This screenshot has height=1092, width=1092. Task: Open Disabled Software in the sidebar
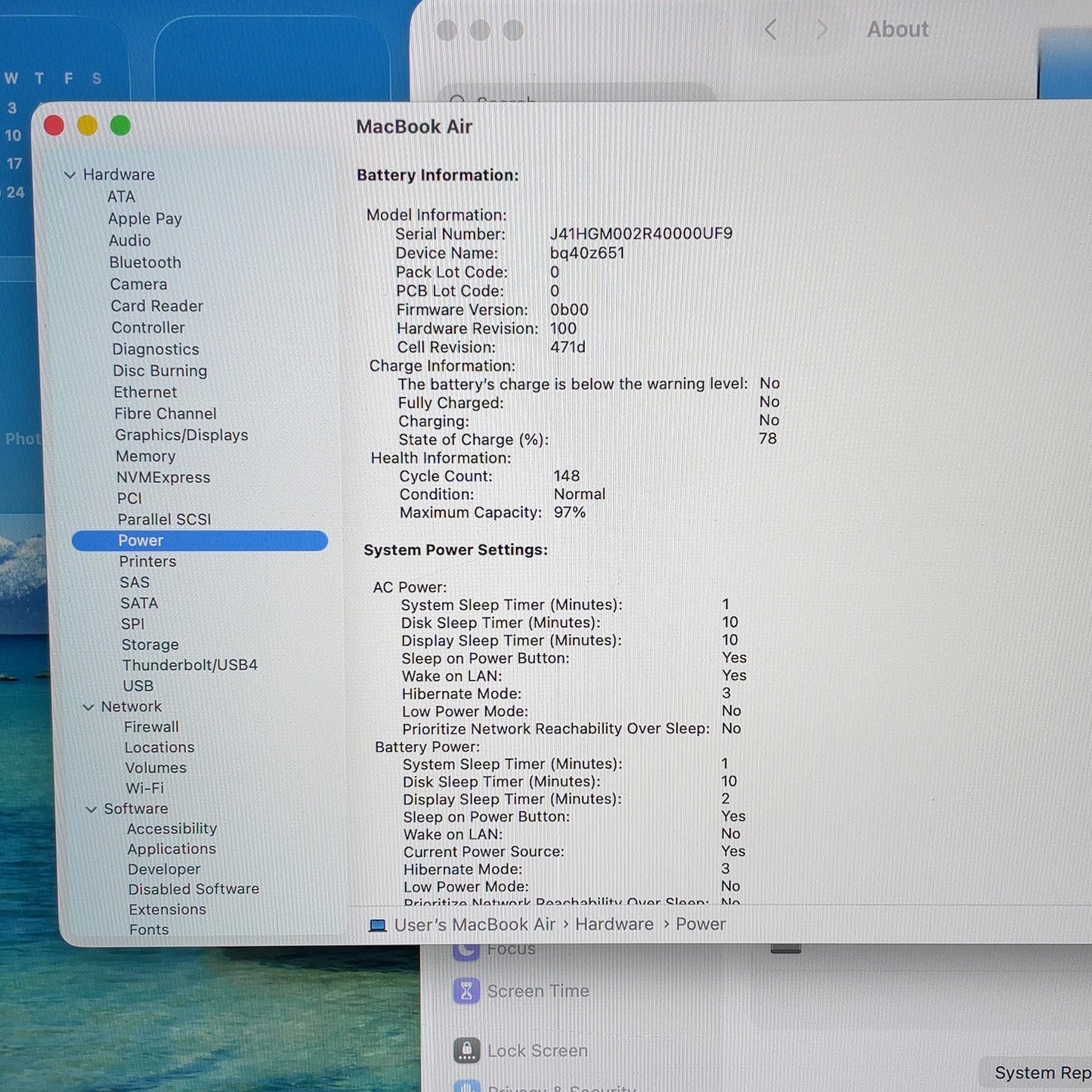pyautogui.click(x=193, y=889)
